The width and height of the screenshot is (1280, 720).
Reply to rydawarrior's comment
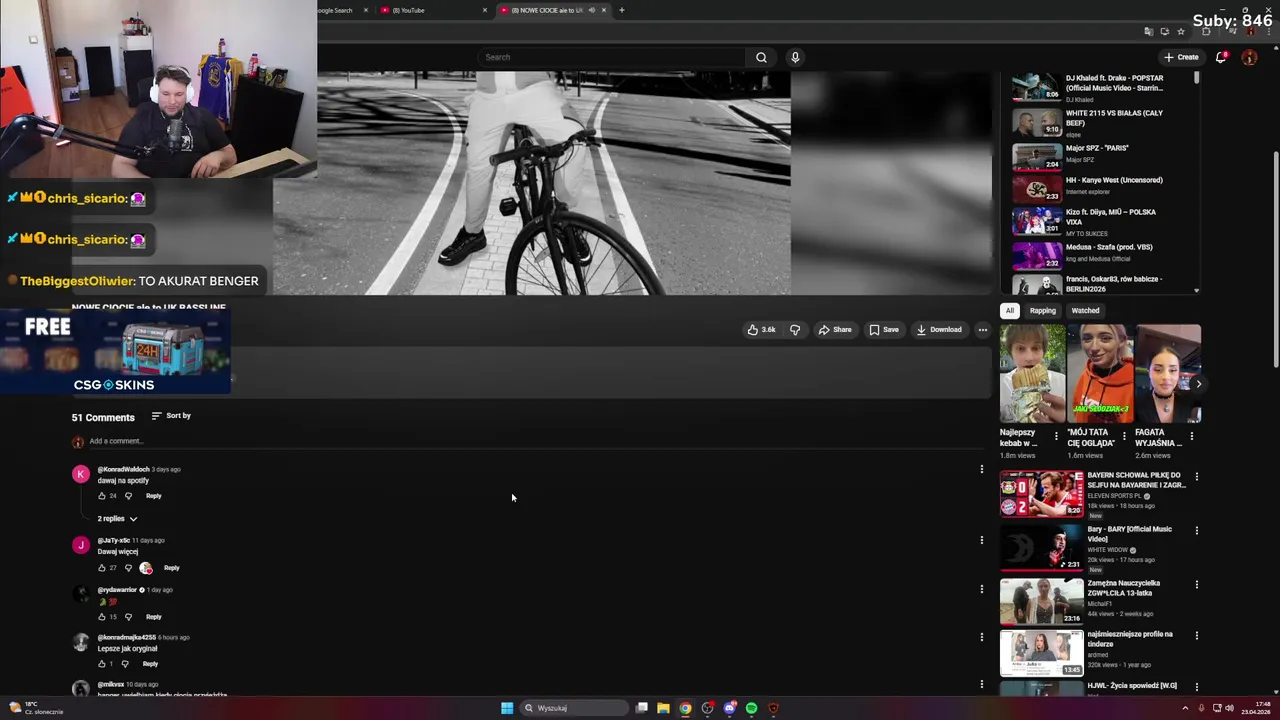(153, 617)
